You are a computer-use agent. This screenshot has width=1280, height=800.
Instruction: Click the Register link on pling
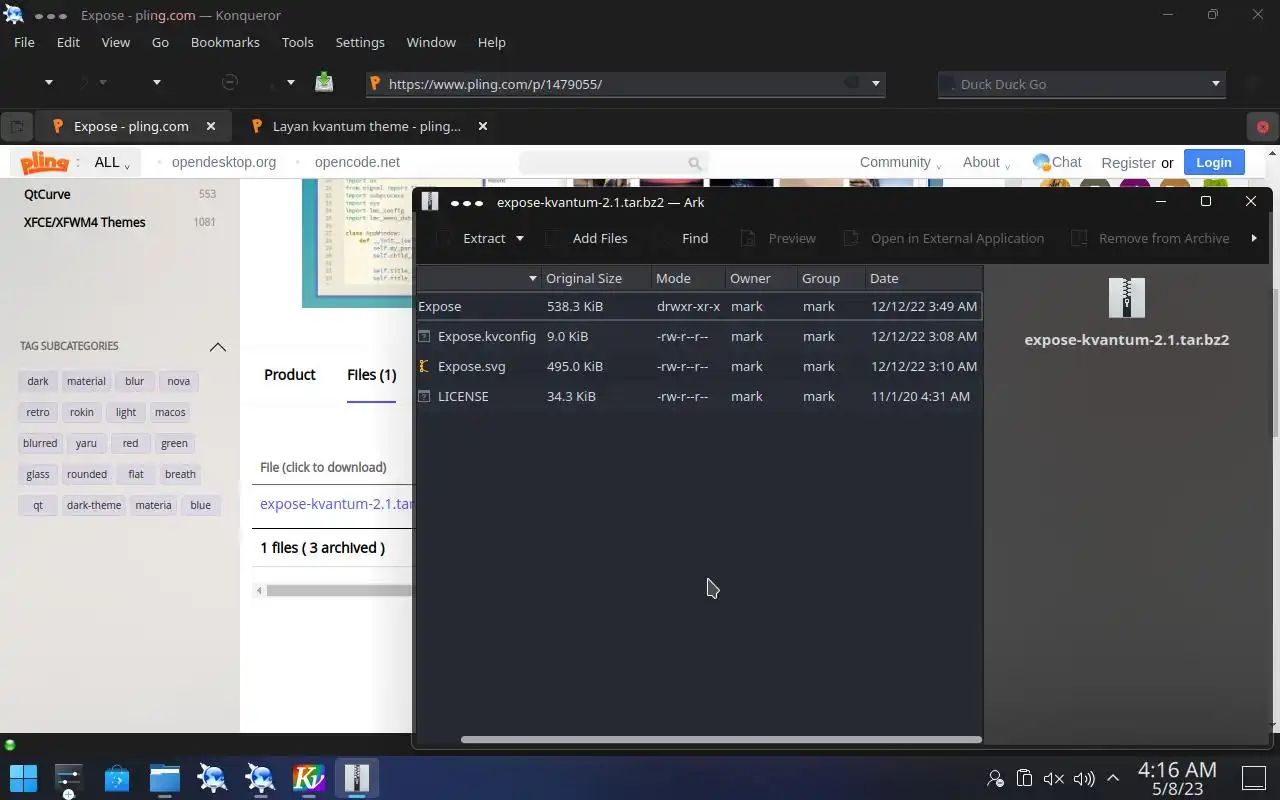point(1128,162)
